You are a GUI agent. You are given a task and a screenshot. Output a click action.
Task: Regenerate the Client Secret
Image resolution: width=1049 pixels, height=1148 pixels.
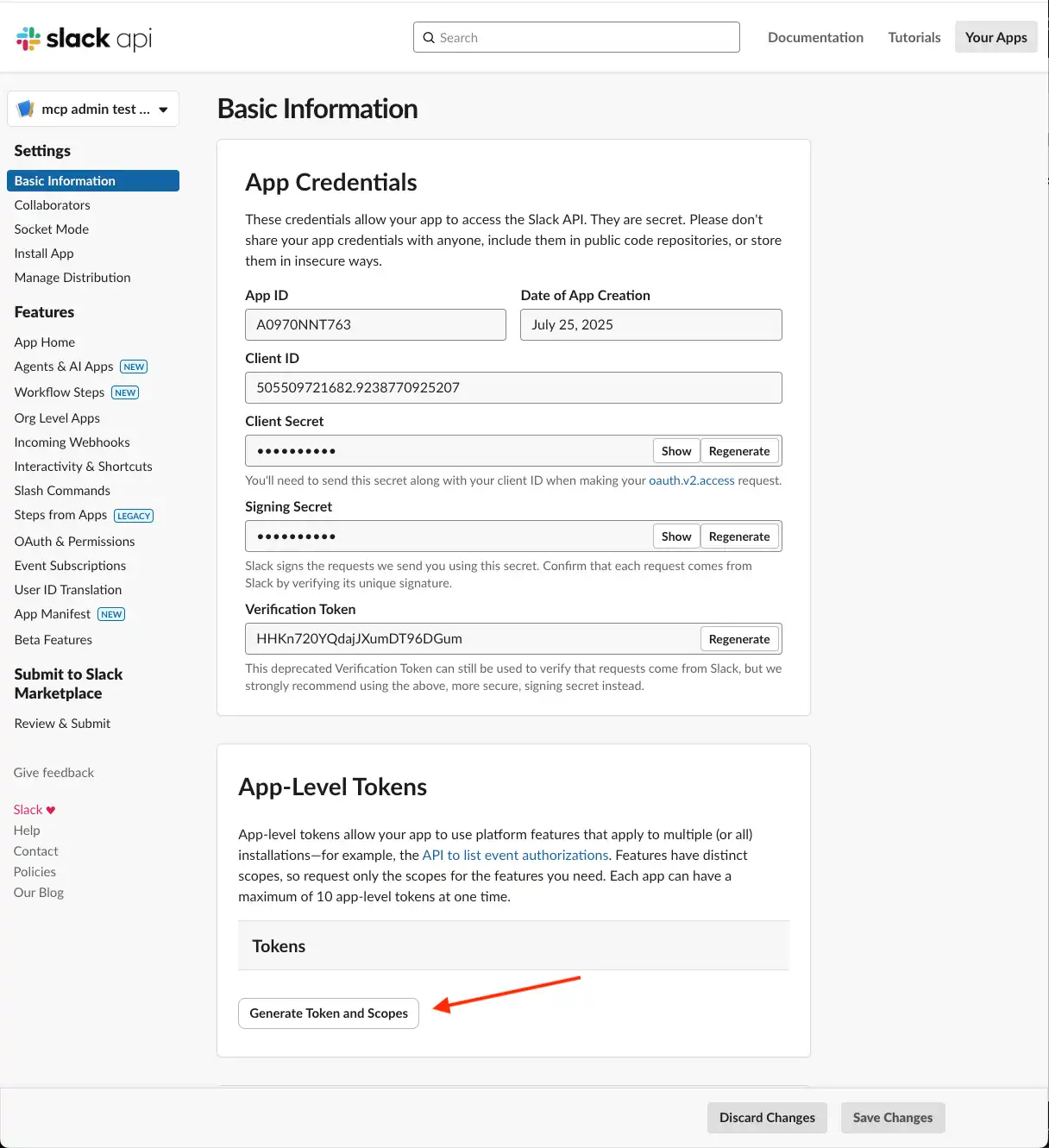click(x=738, y=451)
